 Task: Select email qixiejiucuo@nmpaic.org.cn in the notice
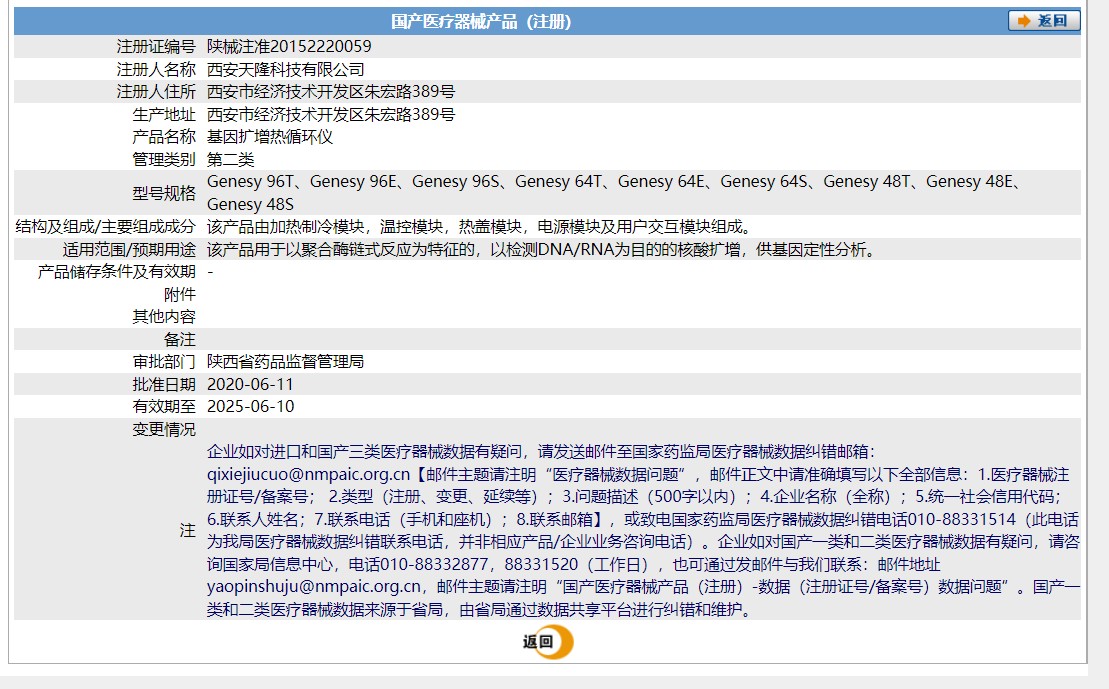pos(308,475)
